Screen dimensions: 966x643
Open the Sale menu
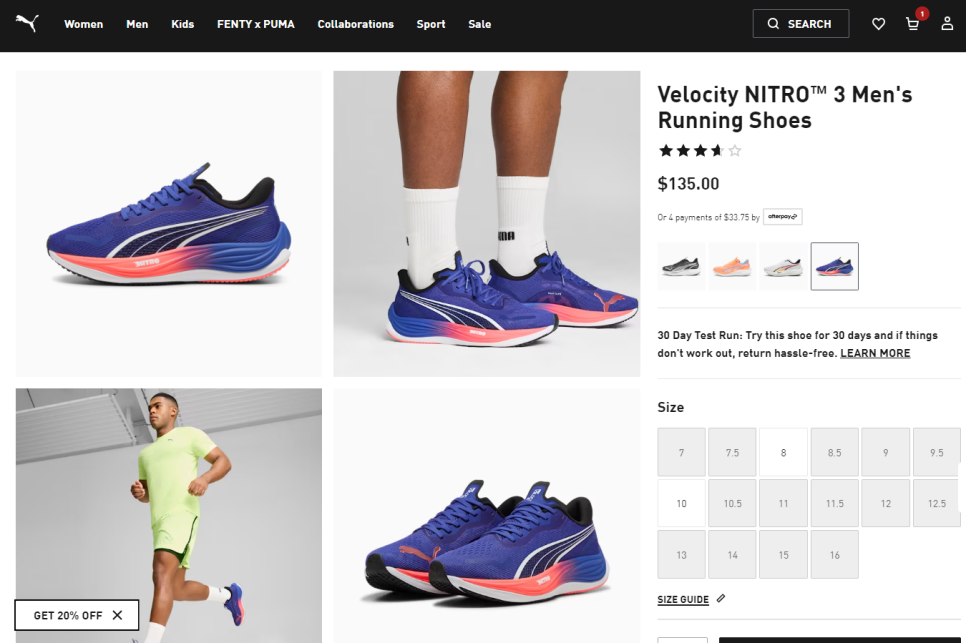point(479,24)
